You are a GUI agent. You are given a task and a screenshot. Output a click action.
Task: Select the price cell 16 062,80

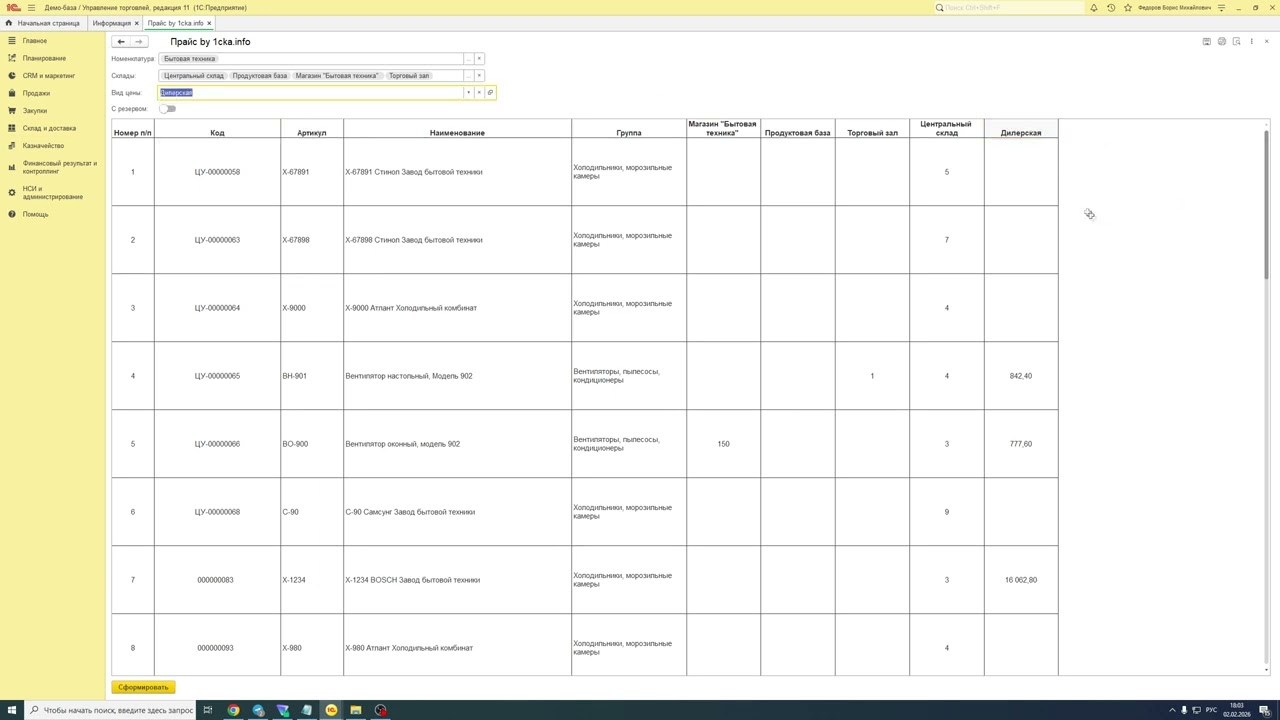pyautogui.click(x=1021, y=580)
